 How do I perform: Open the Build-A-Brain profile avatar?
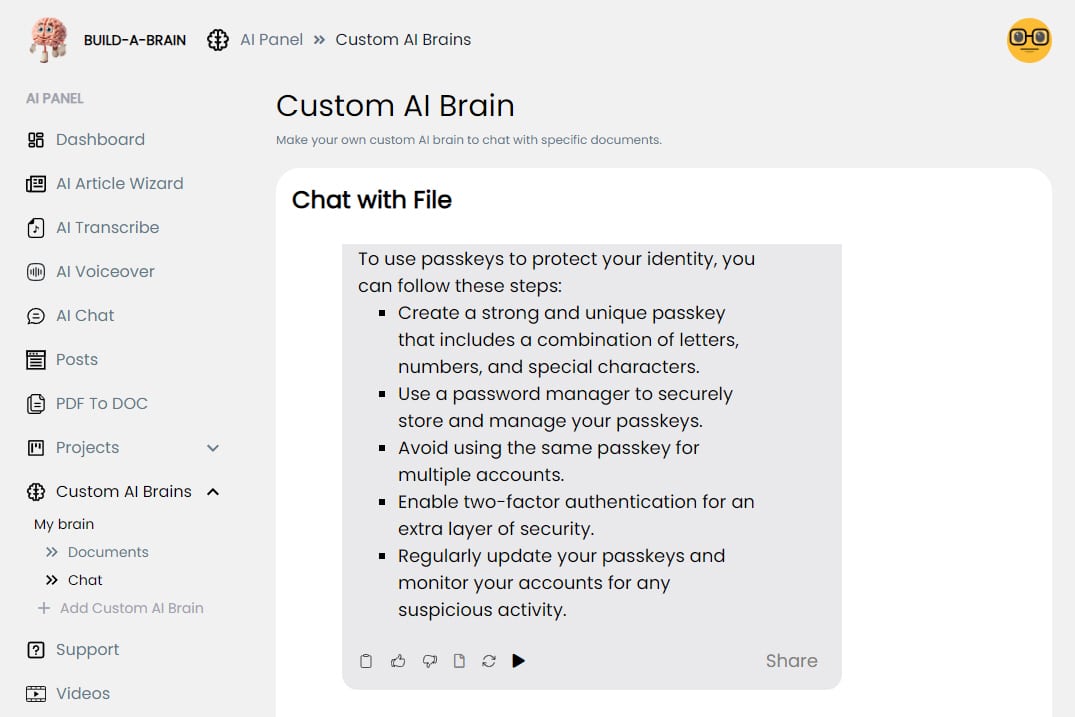(x=1029, y=40)
